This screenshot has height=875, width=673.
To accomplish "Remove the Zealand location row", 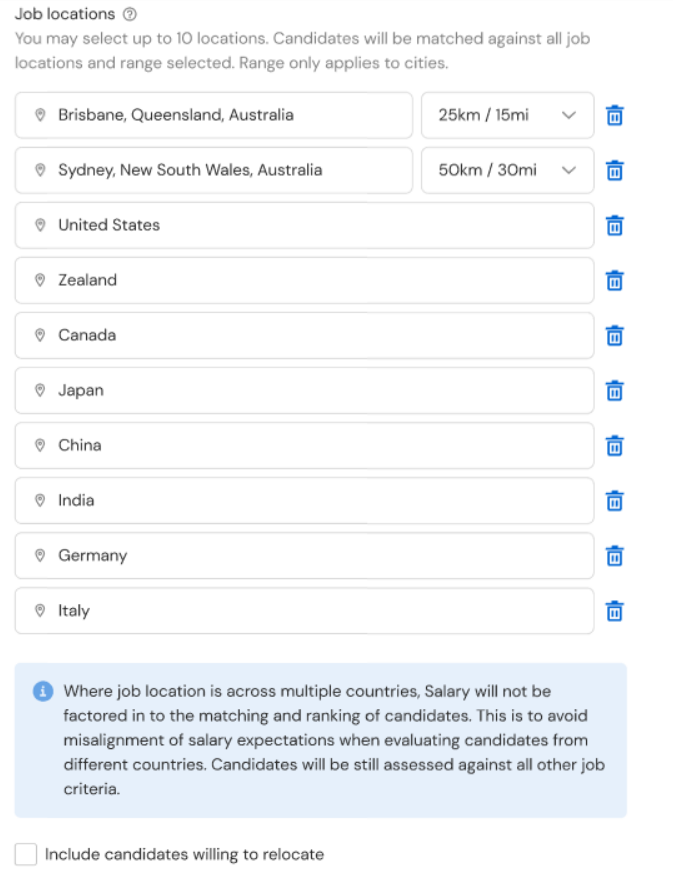I will click(614, 281).
